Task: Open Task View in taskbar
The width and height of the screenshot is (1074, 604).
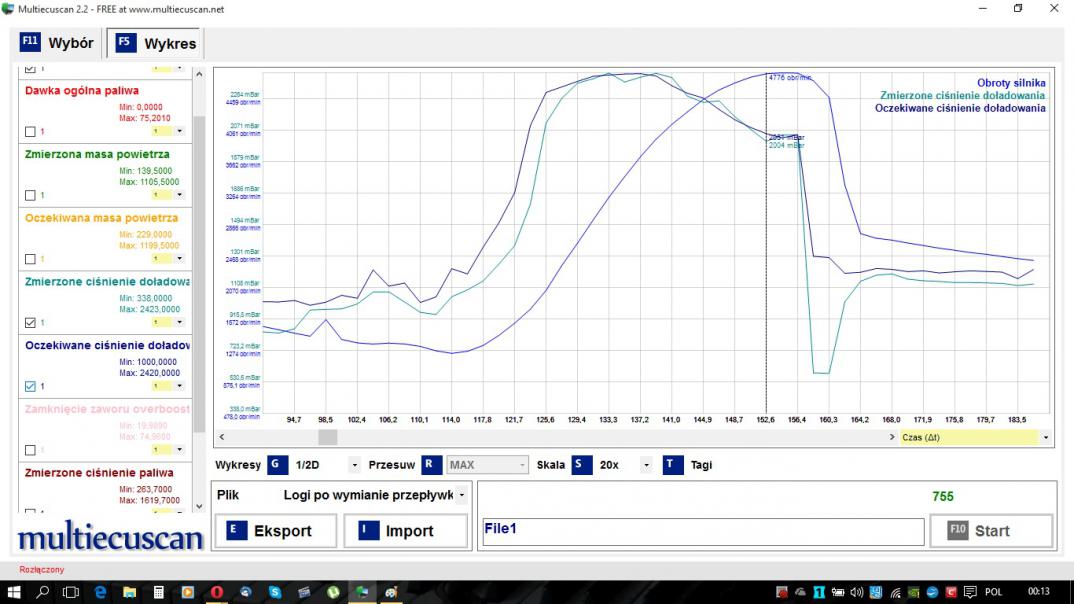Action: tap(71, 592)
